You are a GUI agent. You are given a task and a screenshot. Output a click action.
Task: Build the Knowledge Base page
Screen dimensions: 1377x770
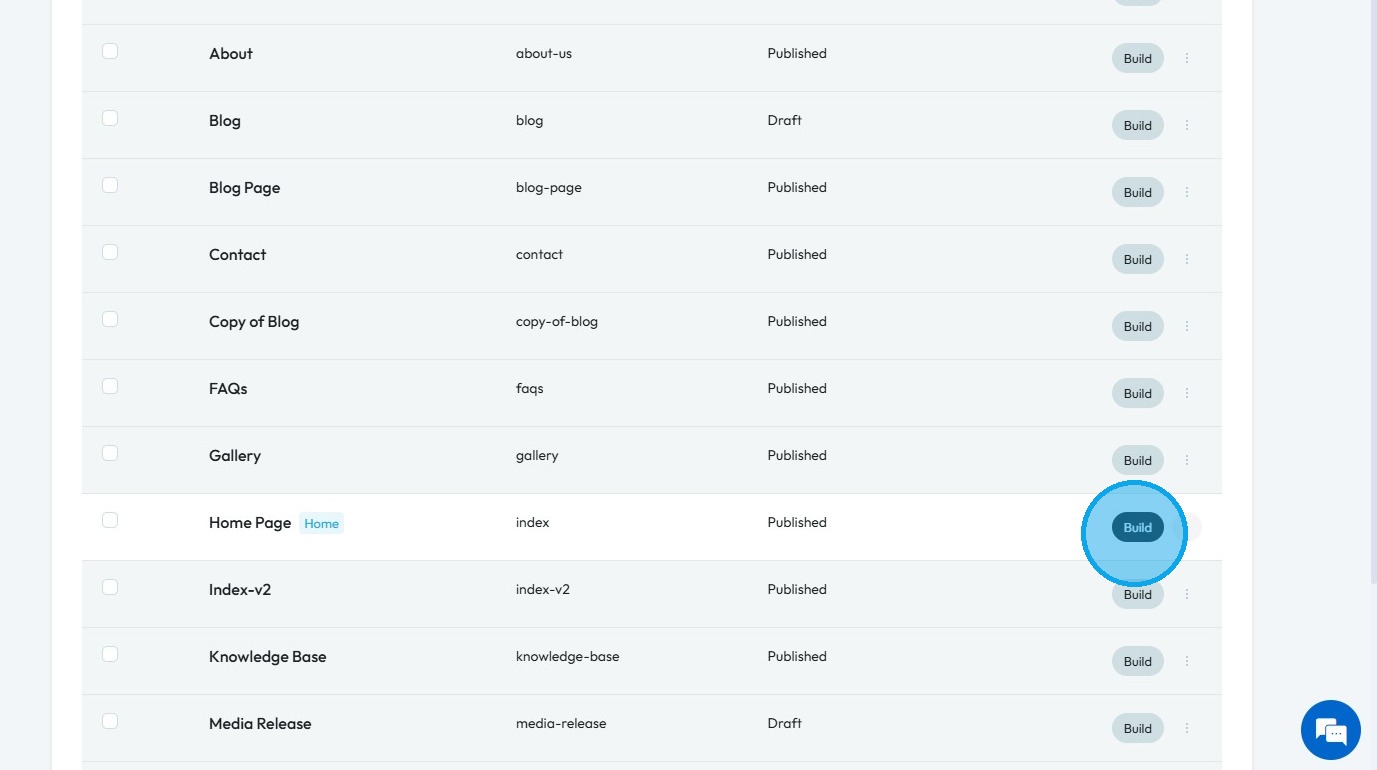[x=1137, y=661]
